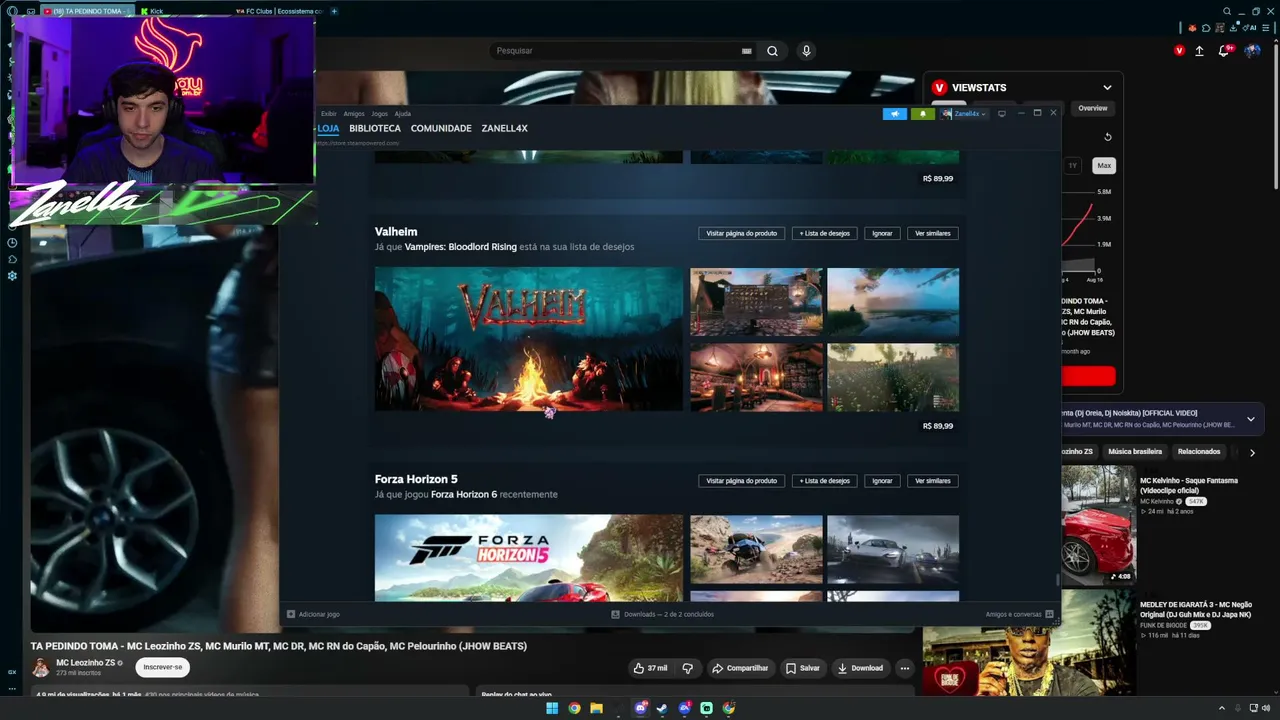This screenshot has width=1280, height=720.
Task: Expand the Zanell4x account dropdown in Steam
Action: pyautogui.click(x=964, y=114)
